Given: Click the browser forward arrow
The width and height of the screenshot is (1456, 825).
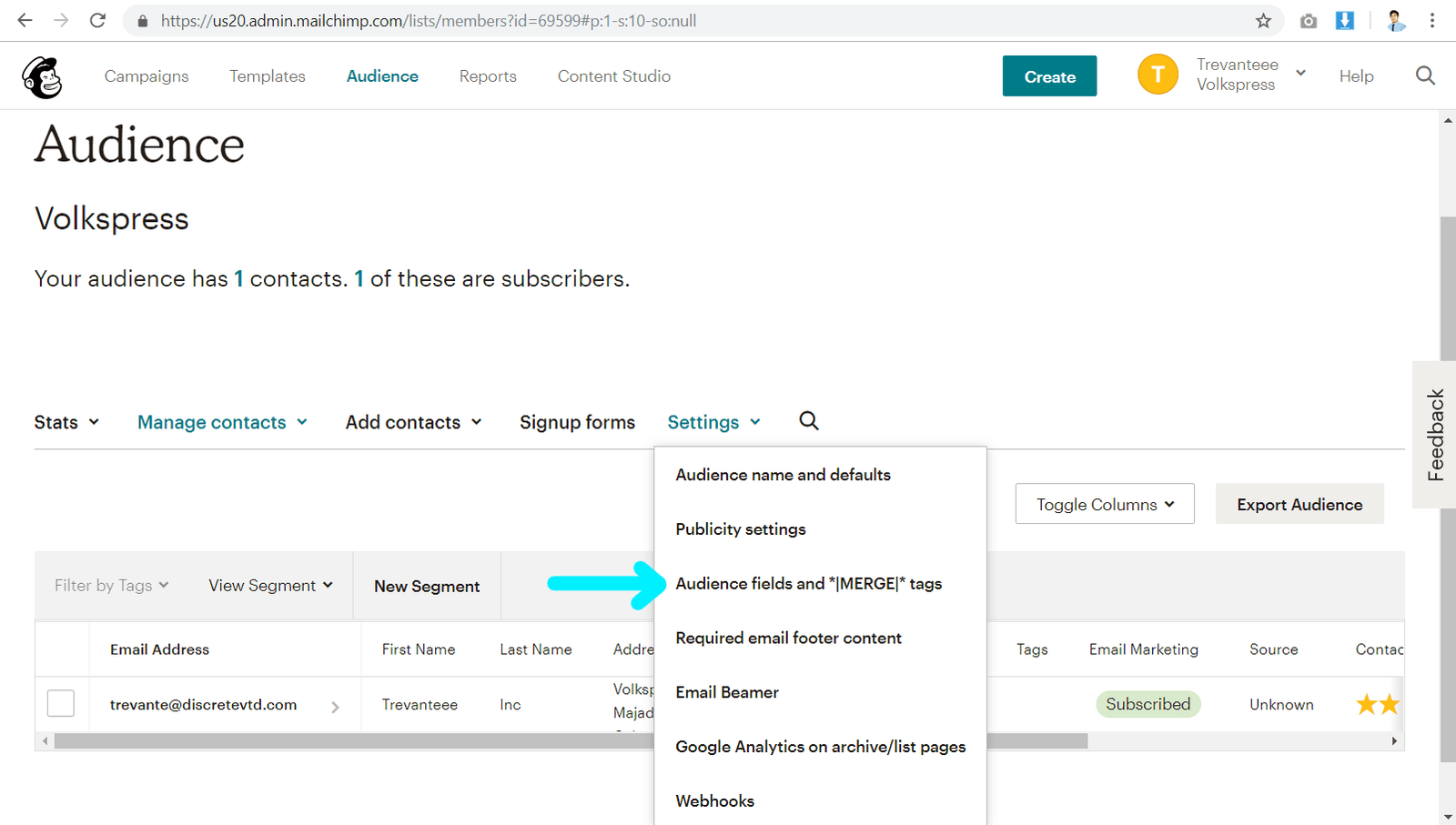Looking at the screenshot, I should point(61,20).
